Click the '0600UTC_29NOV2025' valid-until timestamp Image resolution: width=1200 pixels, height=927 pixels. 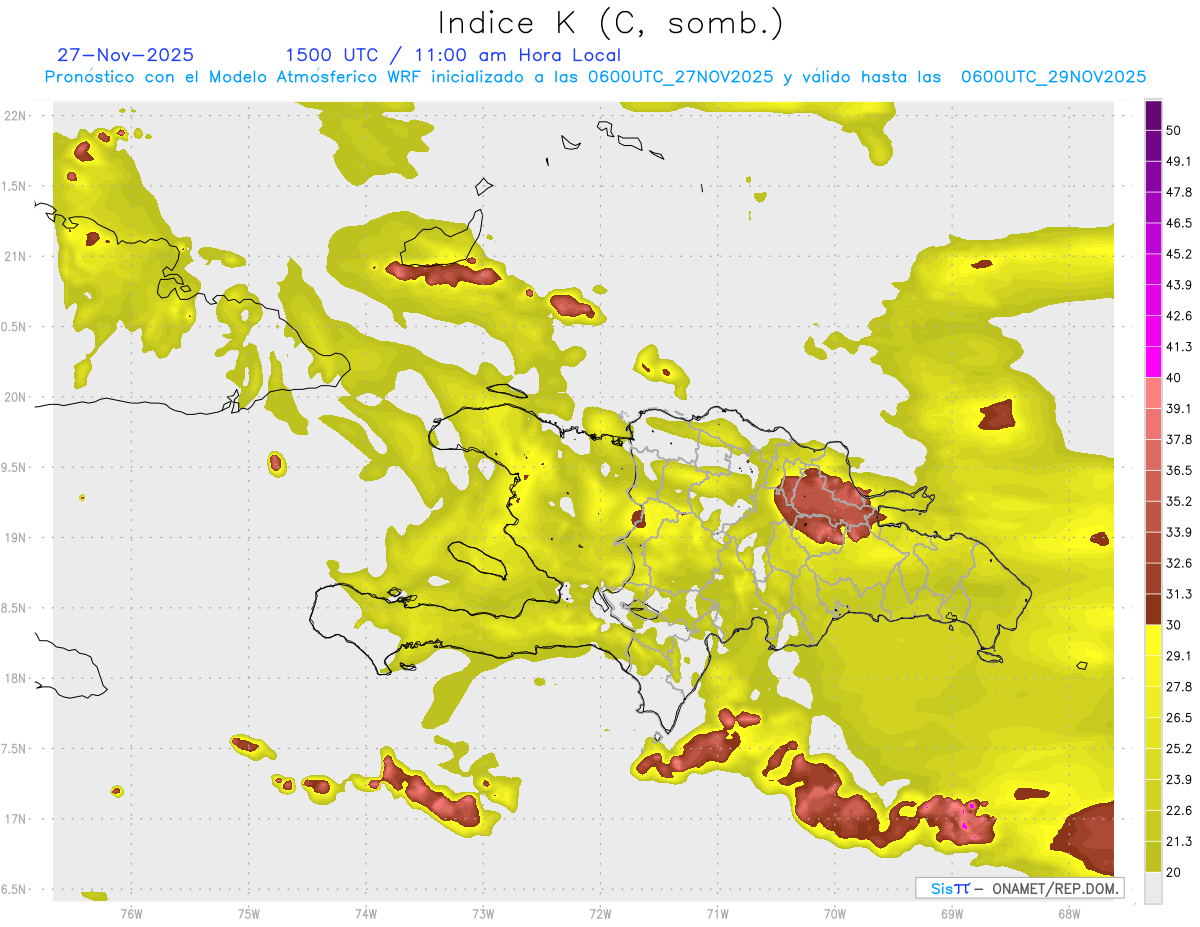coord(1053,77)
